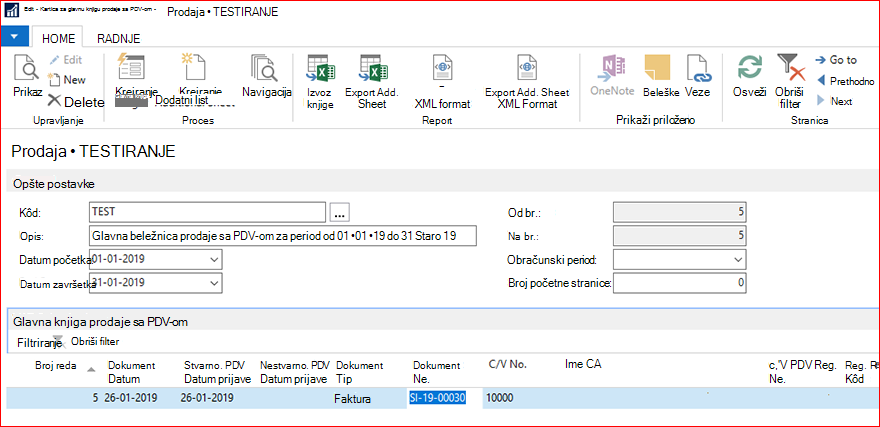Click Stvarno. PDV Datum prijave header
This screenshot has height=427, width=880.
tap(218, 372)
